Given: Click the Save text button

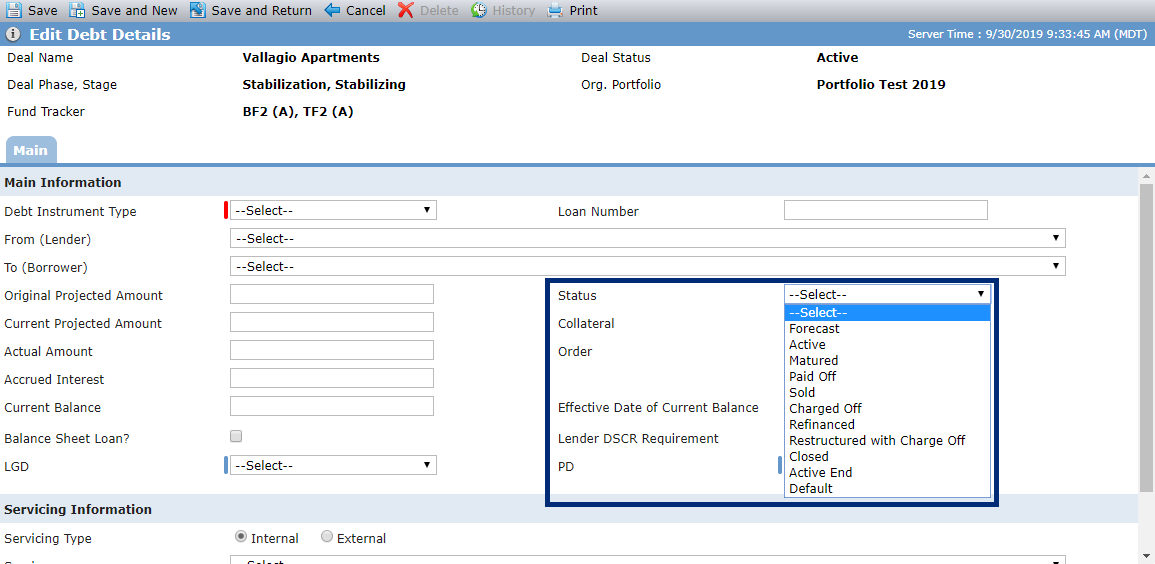Looking at the screenshot, I should pyautogui.click(x=43, y=10).
